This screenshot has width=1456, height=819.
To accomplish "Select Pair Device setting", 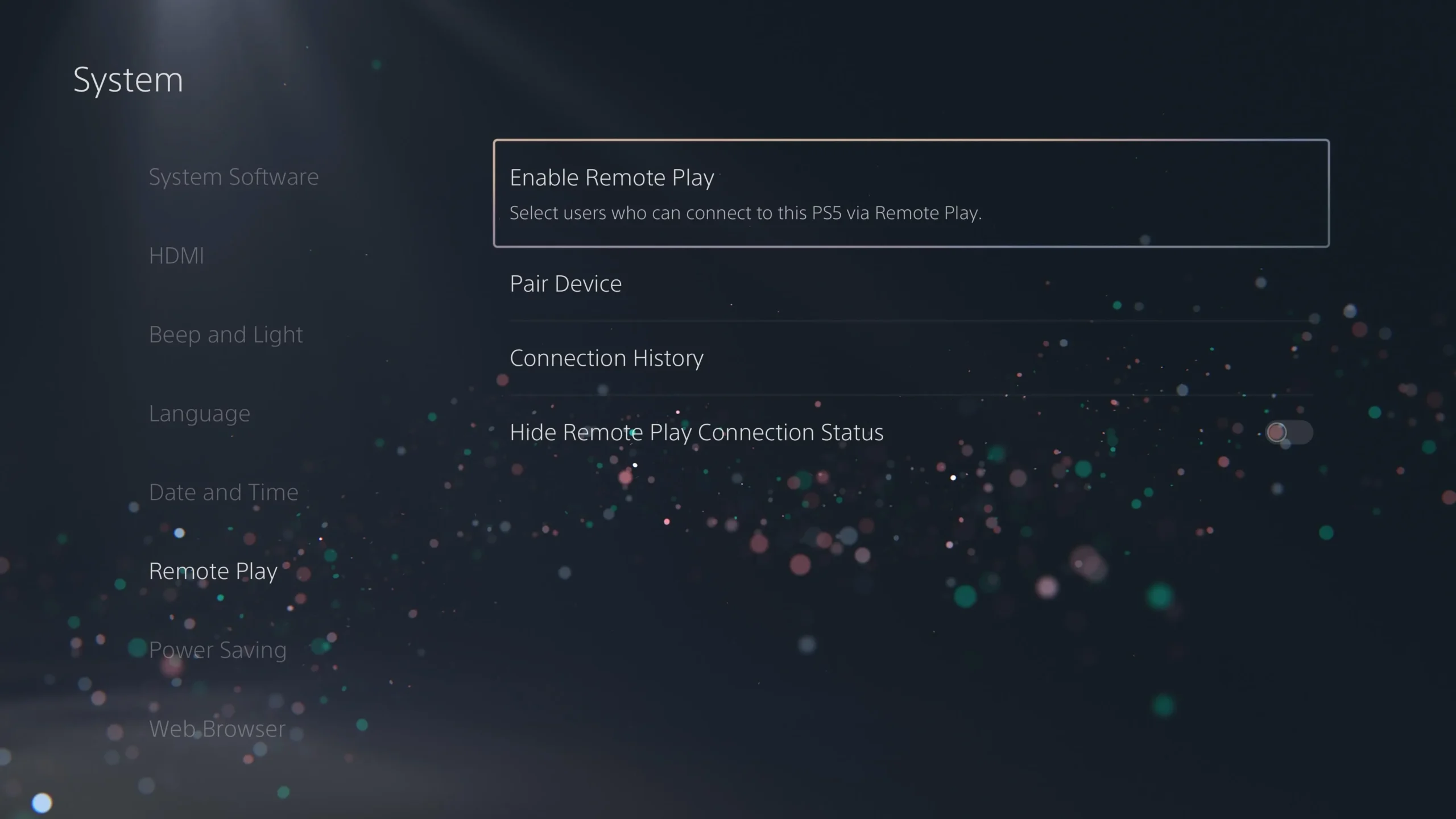I will click(565, 282).
